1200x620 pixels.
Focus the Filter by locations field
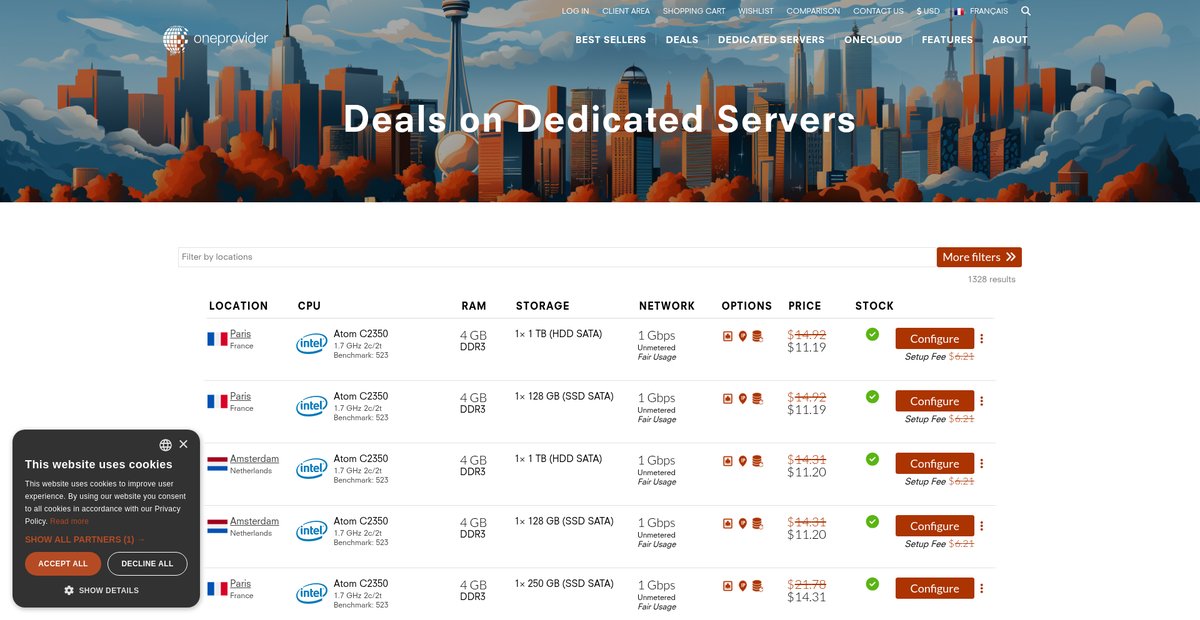coord(557,257)
